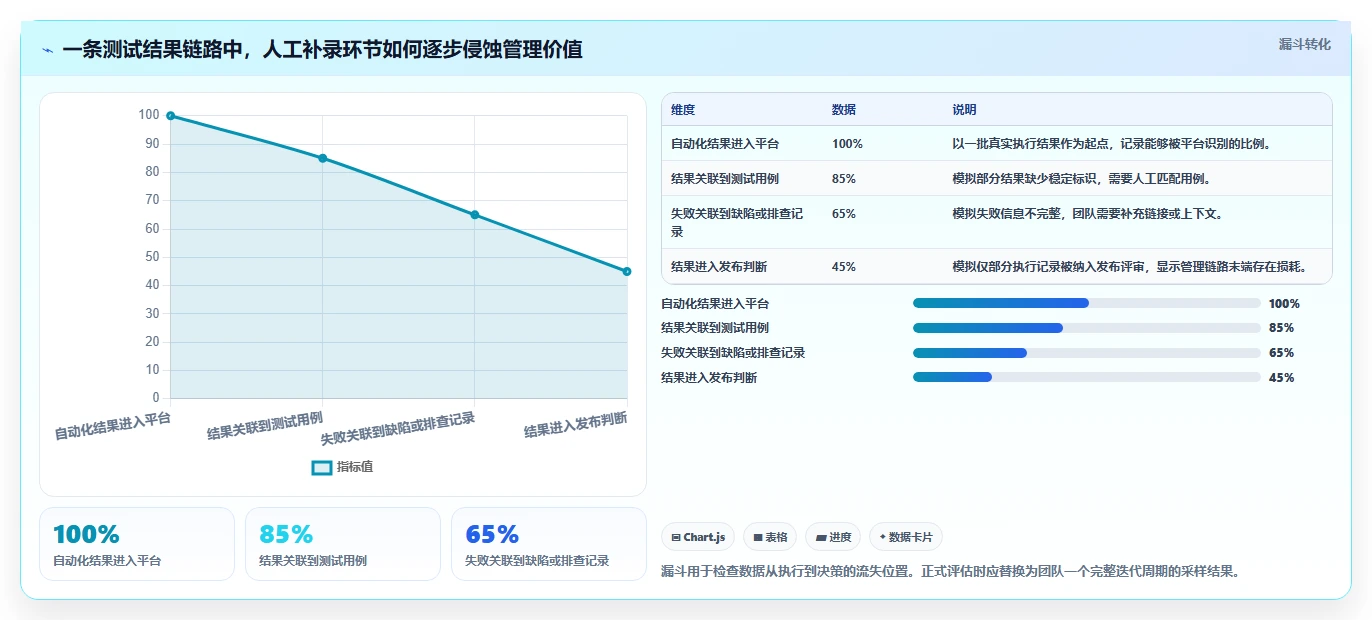Open the 100% data card
The width and height of the screenshot is (1372, 620).
coord(137,544)
